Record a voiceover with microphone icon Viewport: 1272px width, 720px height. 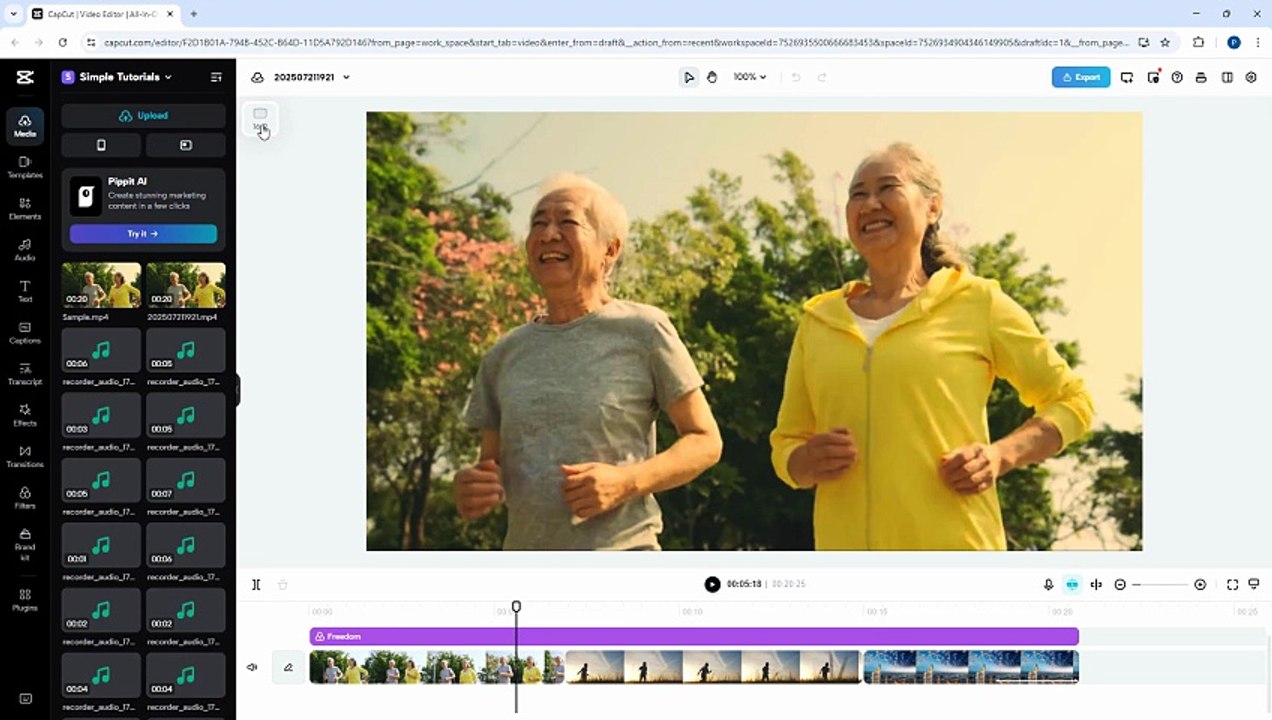(x=1048, y=584)
